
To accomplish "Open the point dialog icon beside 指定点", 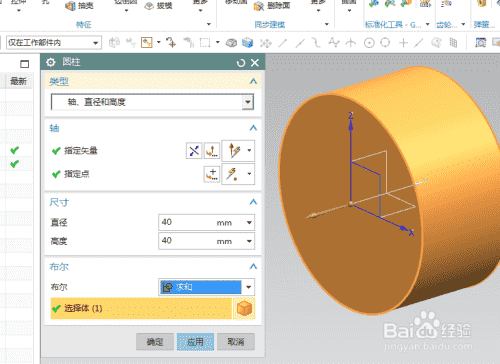I will [212, 174].
